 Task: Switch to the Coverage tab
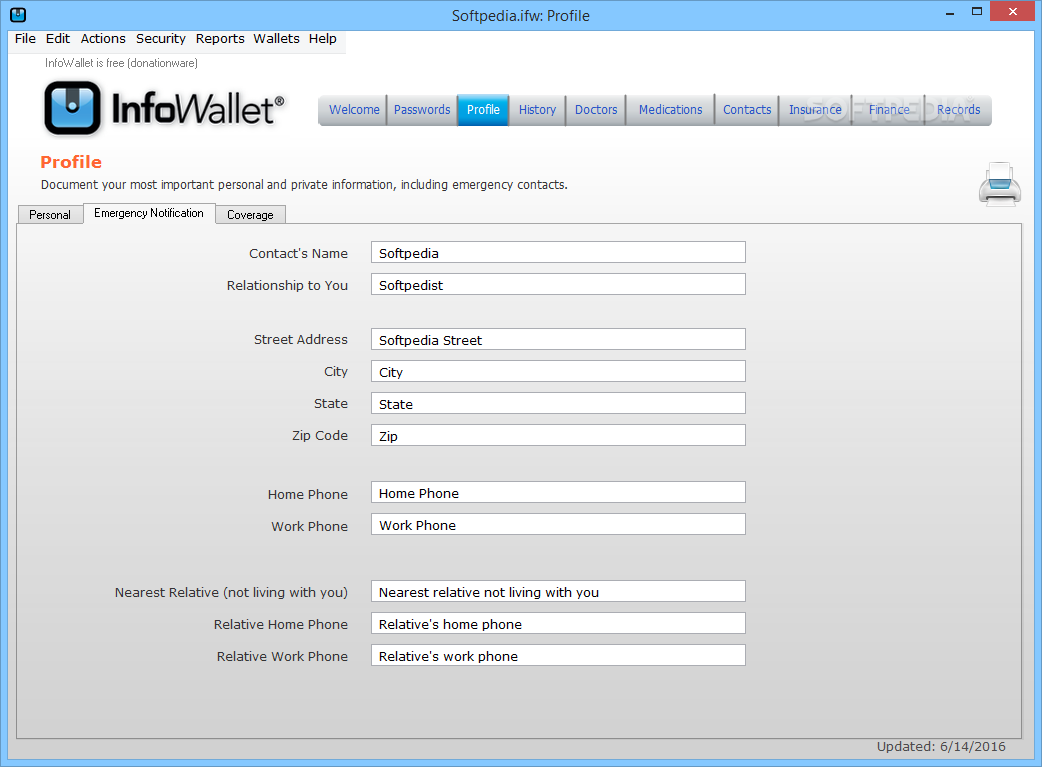[x=250, y=215]
